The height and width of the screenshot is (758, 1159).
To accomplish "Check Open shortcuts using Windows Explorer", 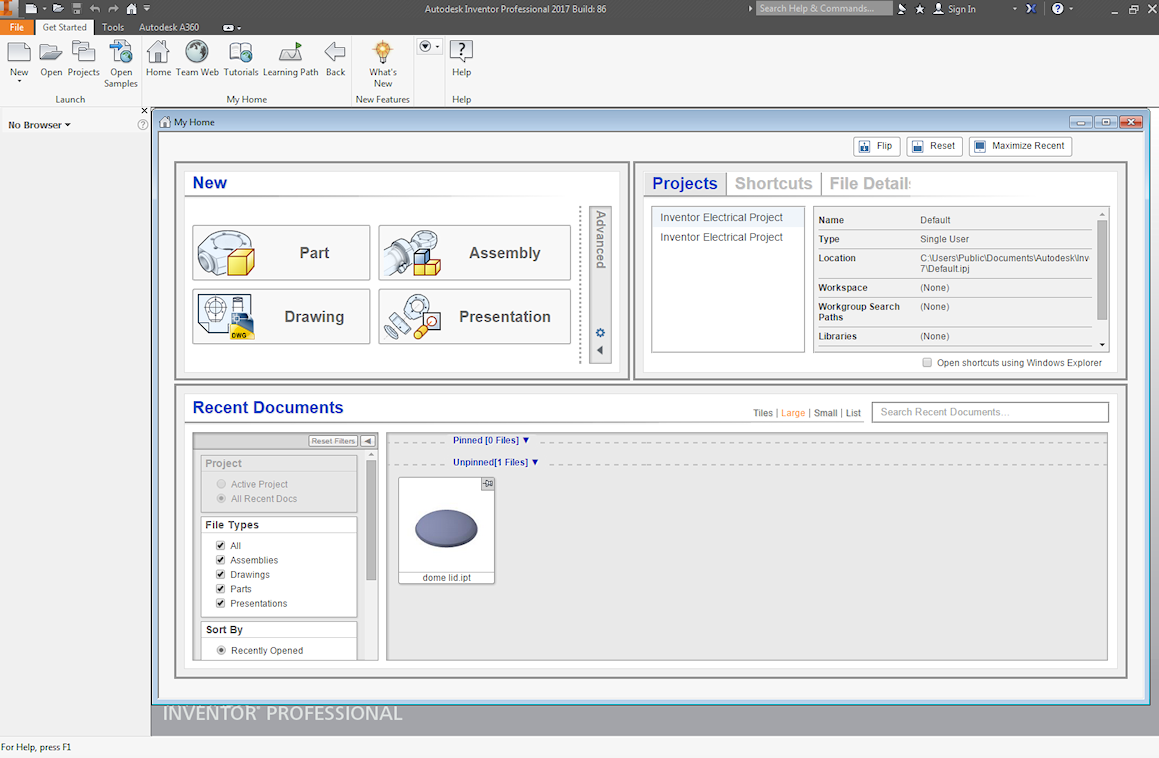I will click(x=927, y=362).
